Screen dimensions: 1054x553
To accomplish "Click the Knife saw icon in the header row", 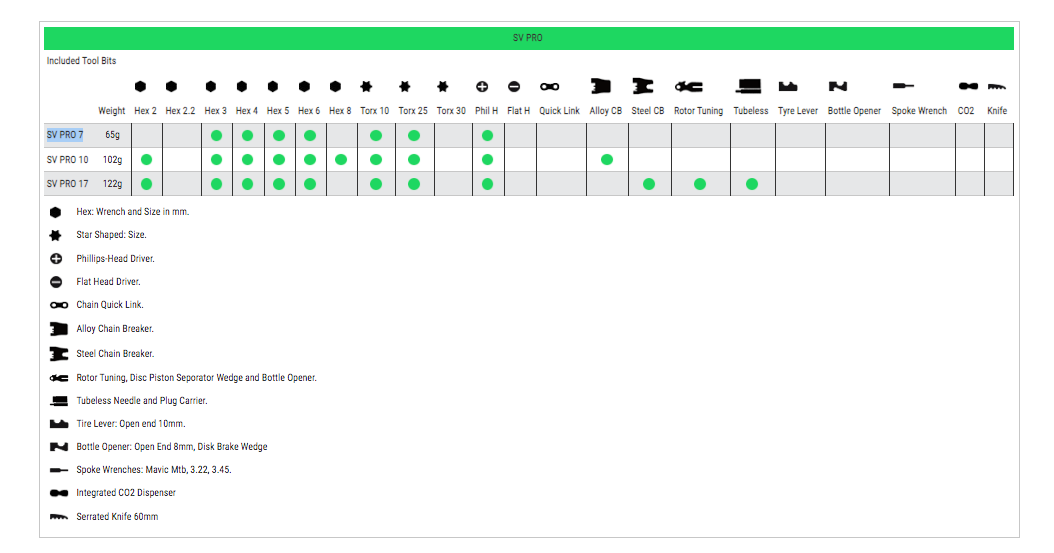I will coord(996,87).
